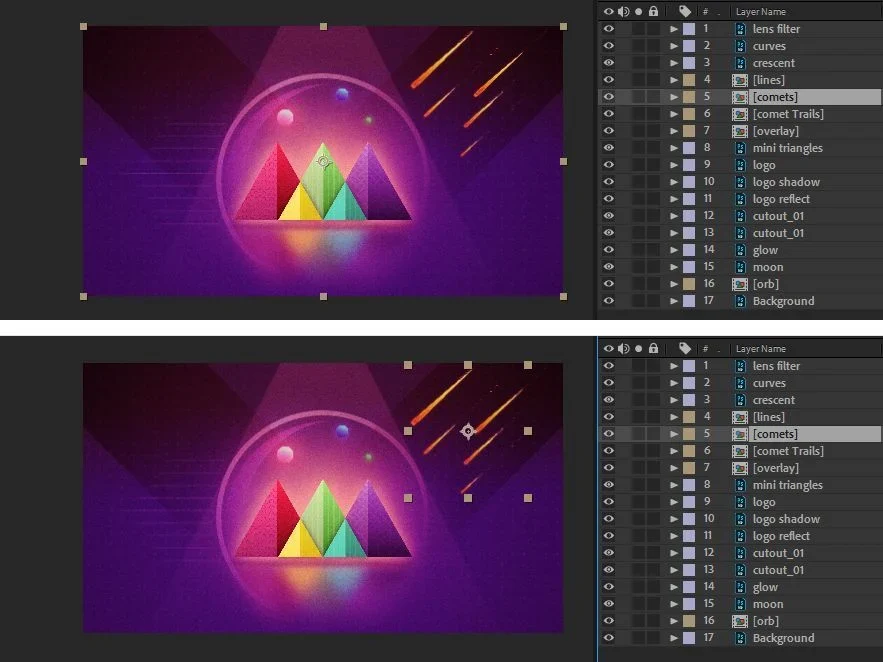Click the file icon of Background in upper timeline
883x662 pixels.
[x=741, y=301]
